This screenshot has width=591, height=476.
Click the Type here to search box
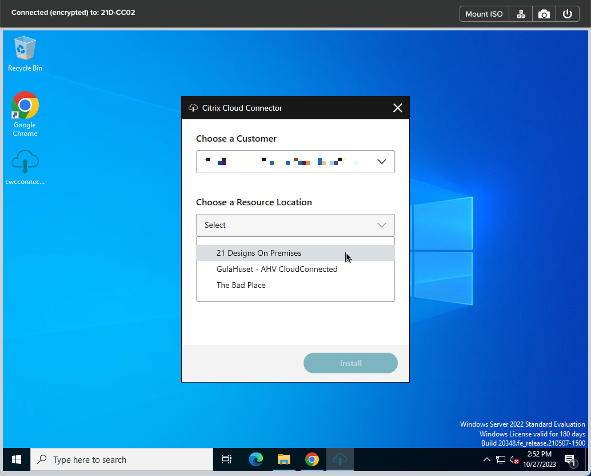tap(121, 459)
